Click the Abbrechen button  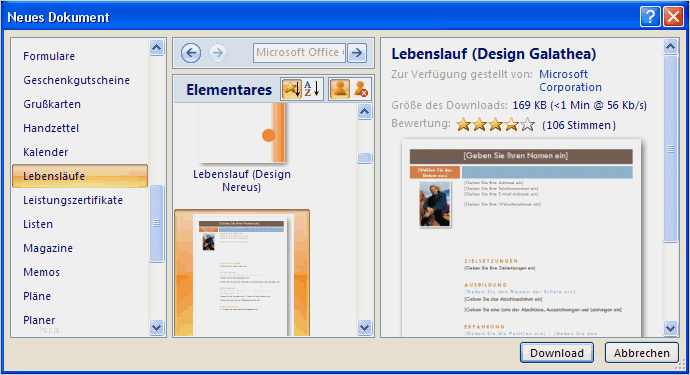click(642, 353)
